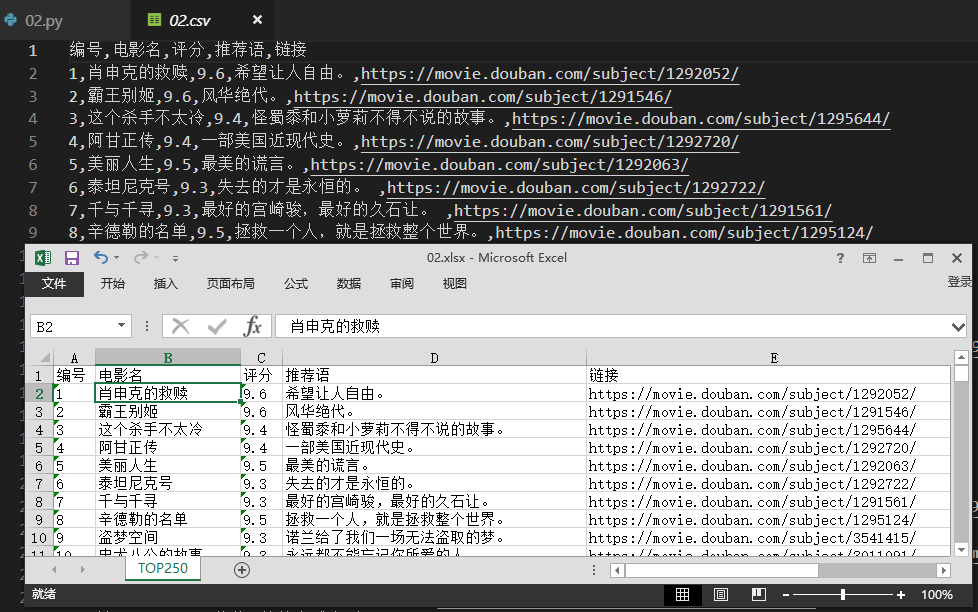Switch to the 页面布局 ribbon tab

[231, 284]
